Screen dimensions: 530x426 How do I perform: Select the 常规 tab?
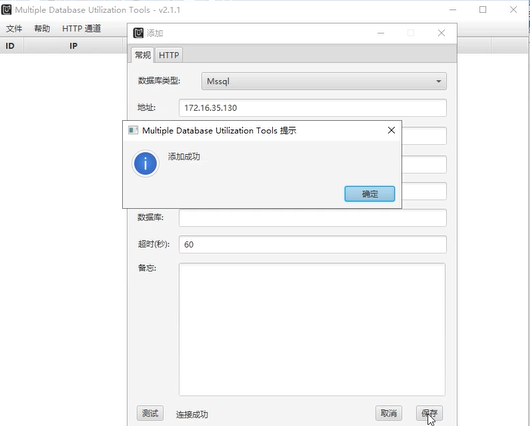142,55
